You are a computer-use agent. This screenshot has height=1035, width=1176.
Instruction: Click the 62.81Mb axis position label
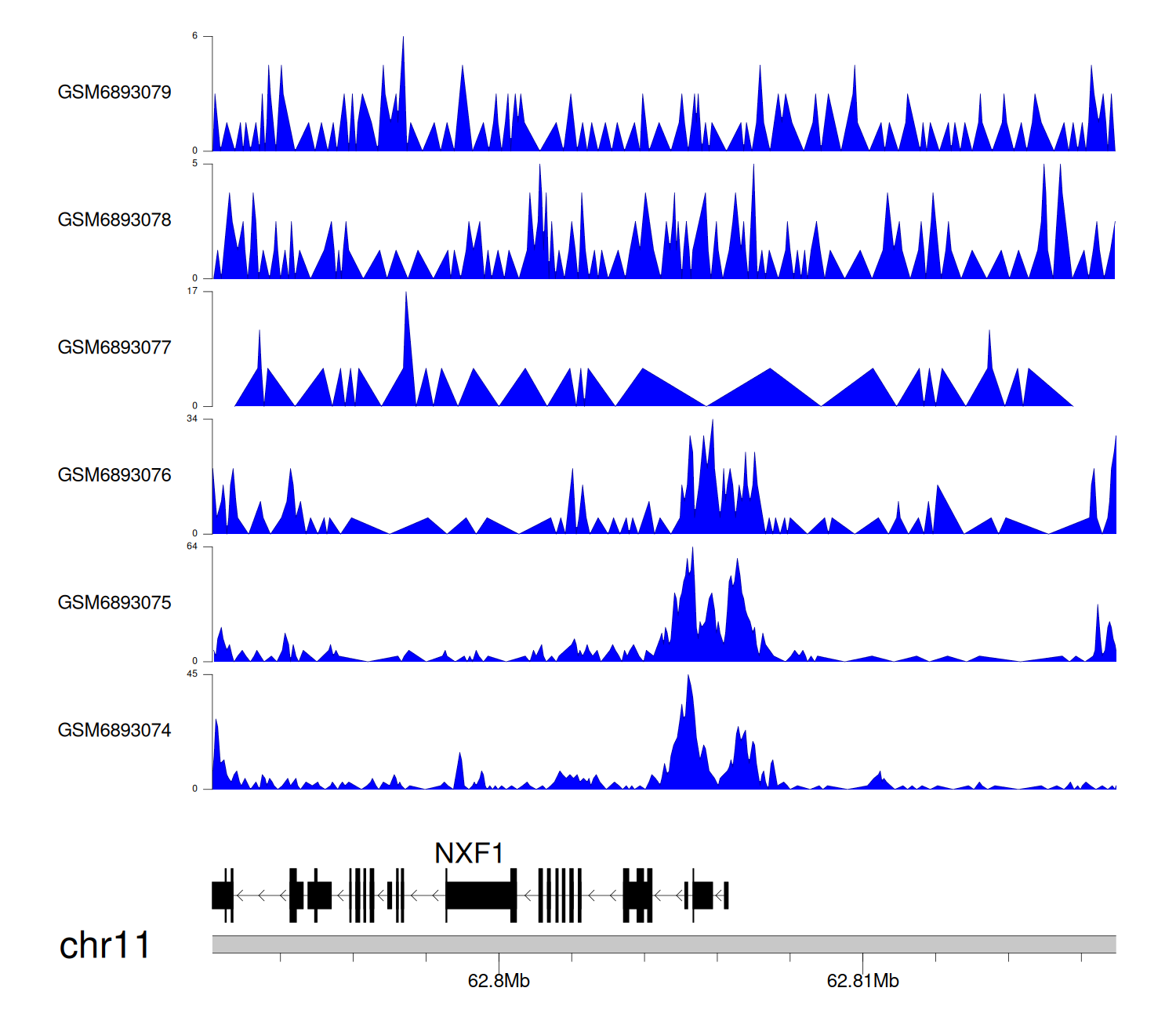tap(862, 981)
